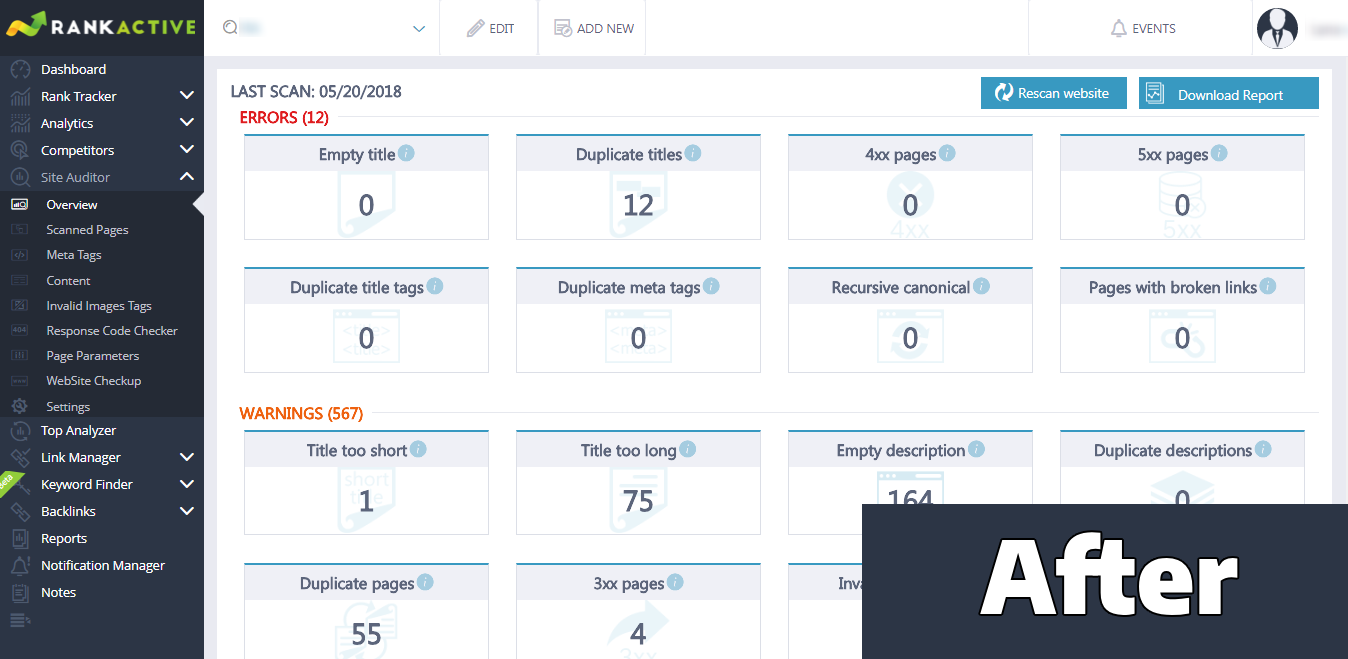Open the Duplicate pages card showing 55
This screenshot has height=659, width=1348.
(x=366, y=611)
